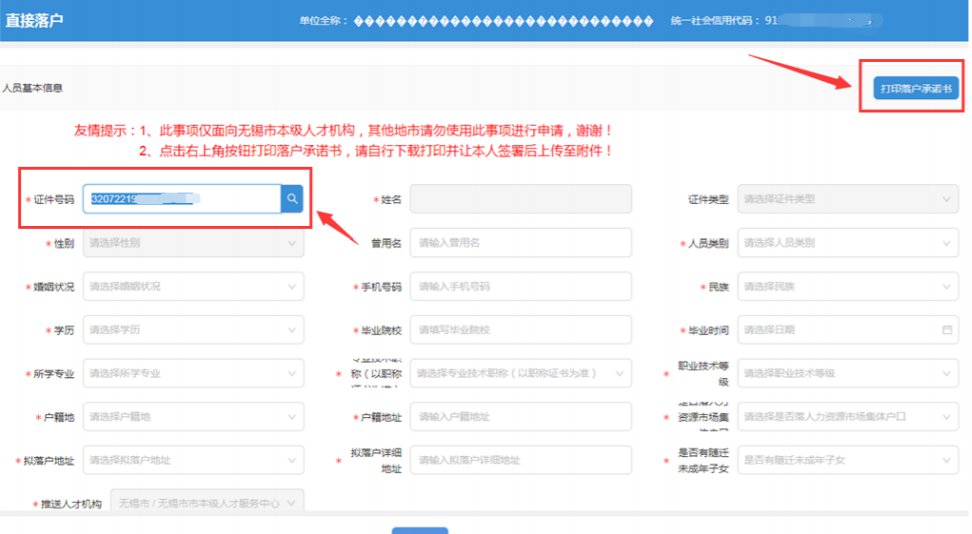This screenshot has height=534, width=972.
Task: Click the blue button at page bottom
Action: tap(420, 530)
